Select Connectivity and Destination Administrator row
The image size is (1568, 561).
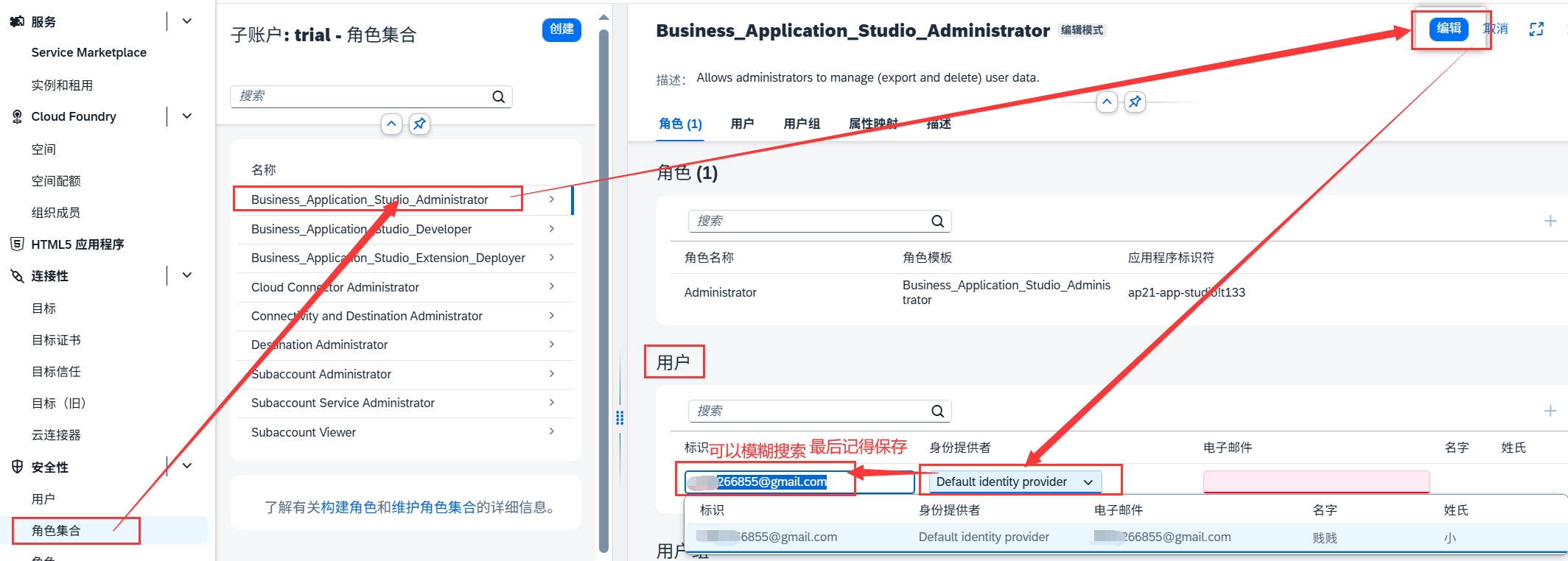(x=405, y=316)
